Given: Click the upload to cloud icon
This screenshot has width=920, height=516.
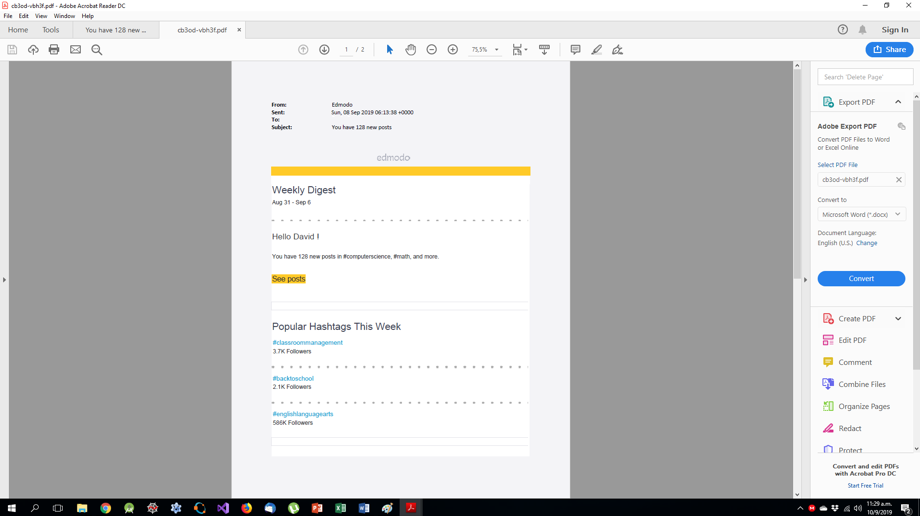Looking at the screenshot, I should click(x=33, y=50).
